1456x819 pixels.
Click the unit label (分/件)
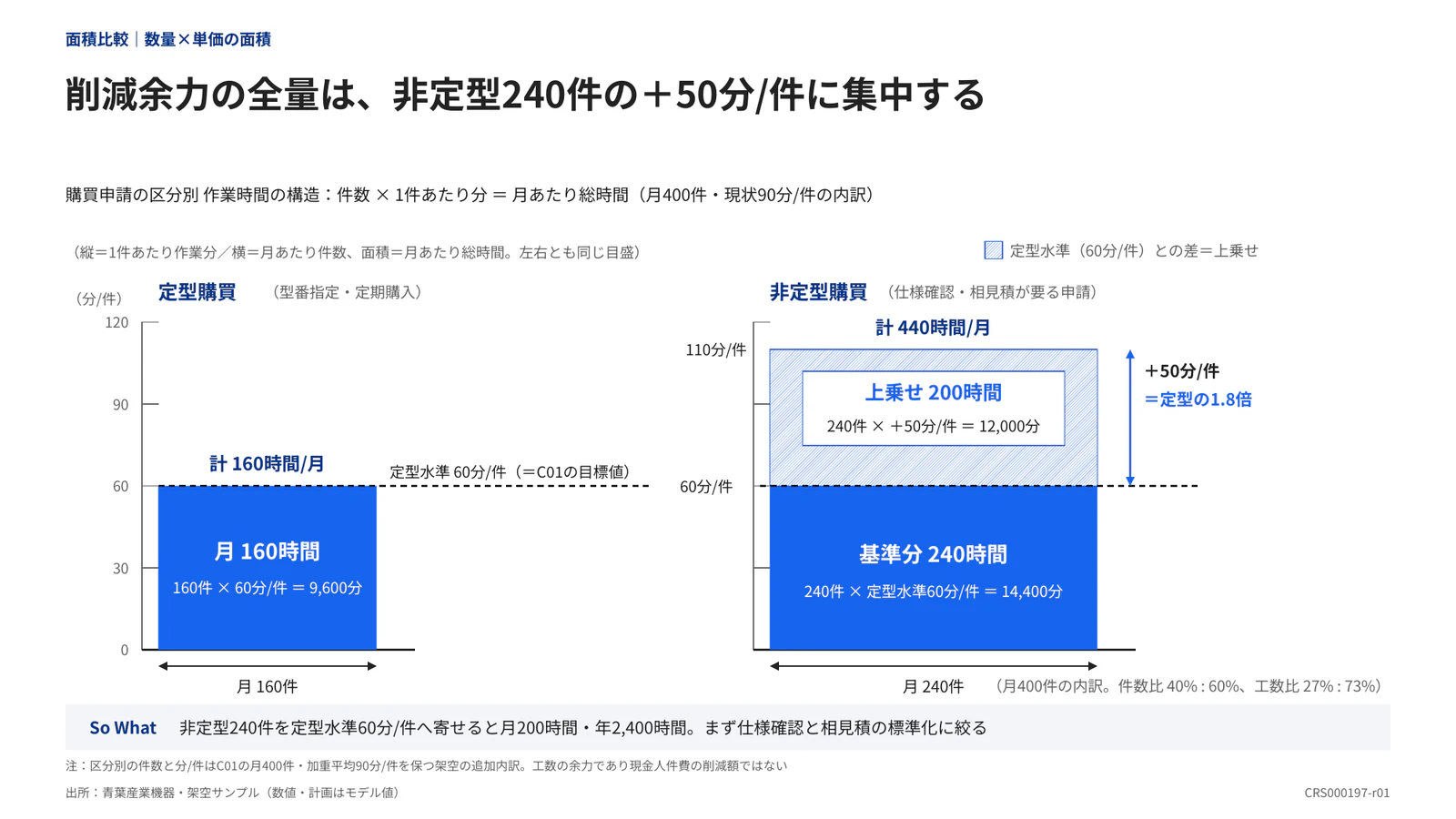tap(98, 298)
